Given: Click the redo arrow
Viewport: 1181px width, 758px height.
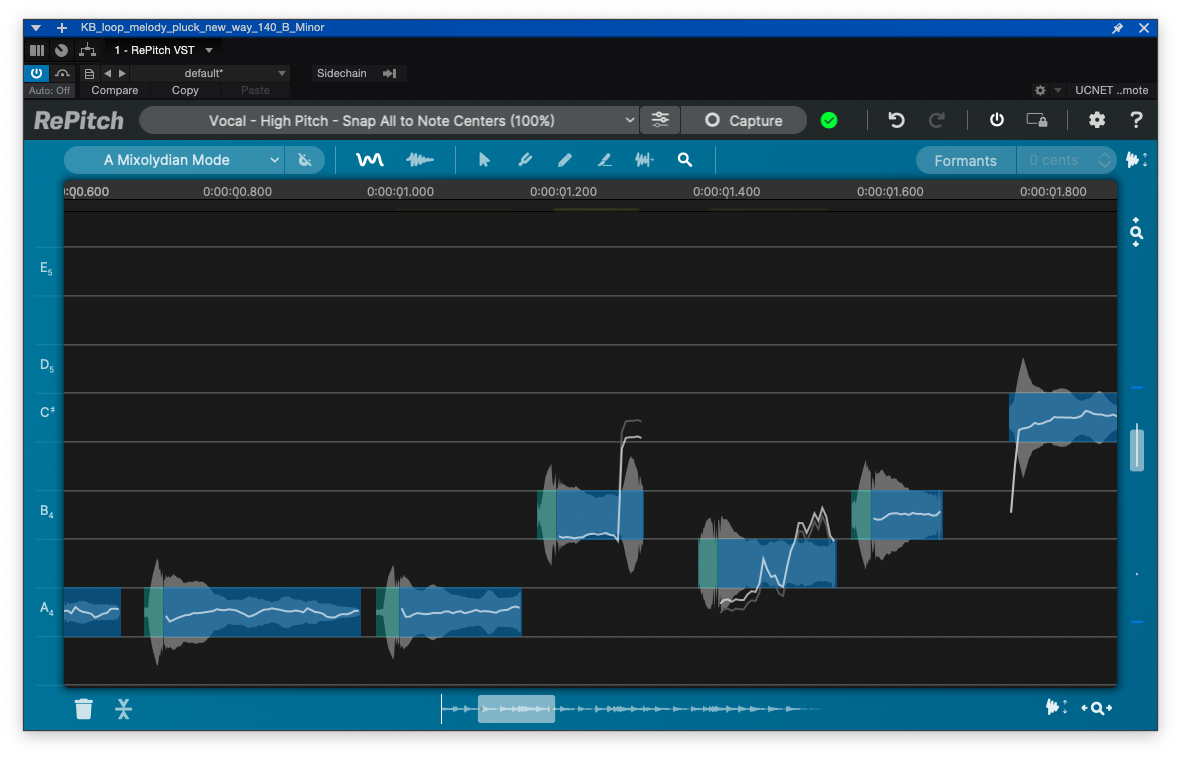Looking at the screenshot, I should point(937,120).
